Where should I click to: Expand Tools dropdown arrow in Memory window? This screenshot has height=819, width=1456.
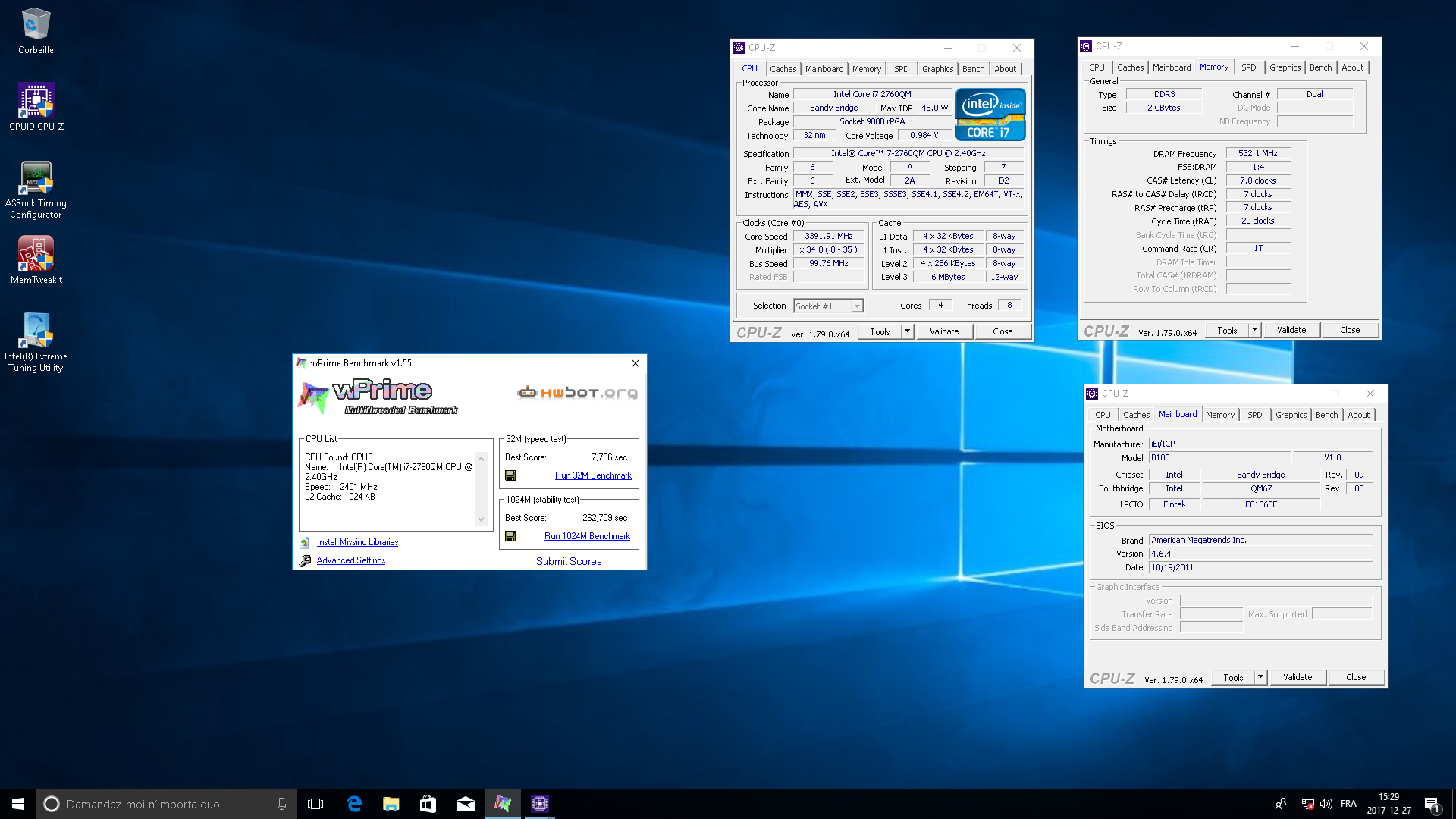pyautogui.click(x=1254, y=330)
